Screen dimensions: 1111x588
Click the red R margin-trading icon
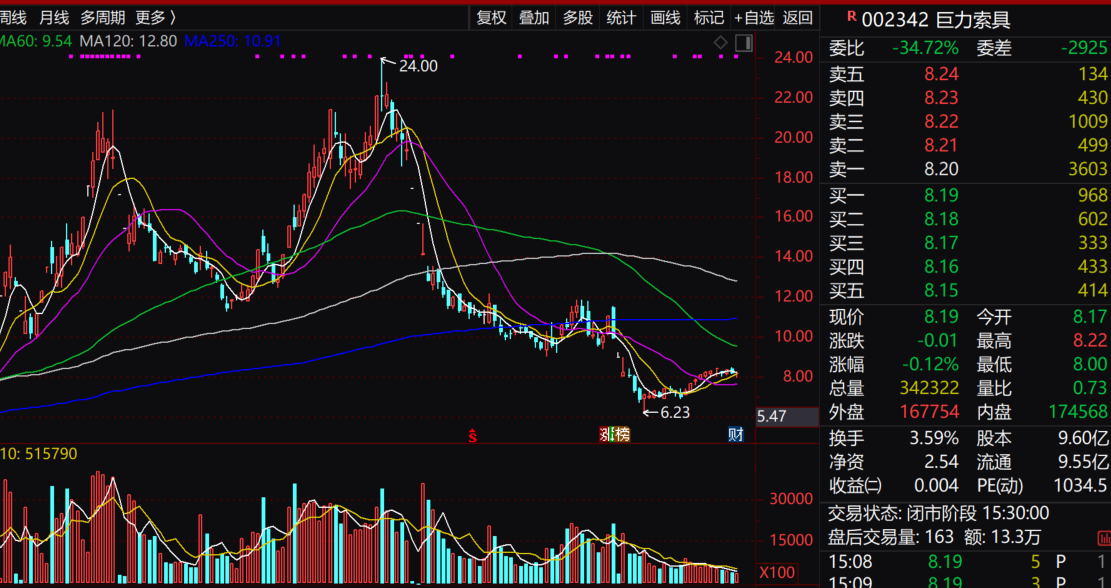(852, 15)
